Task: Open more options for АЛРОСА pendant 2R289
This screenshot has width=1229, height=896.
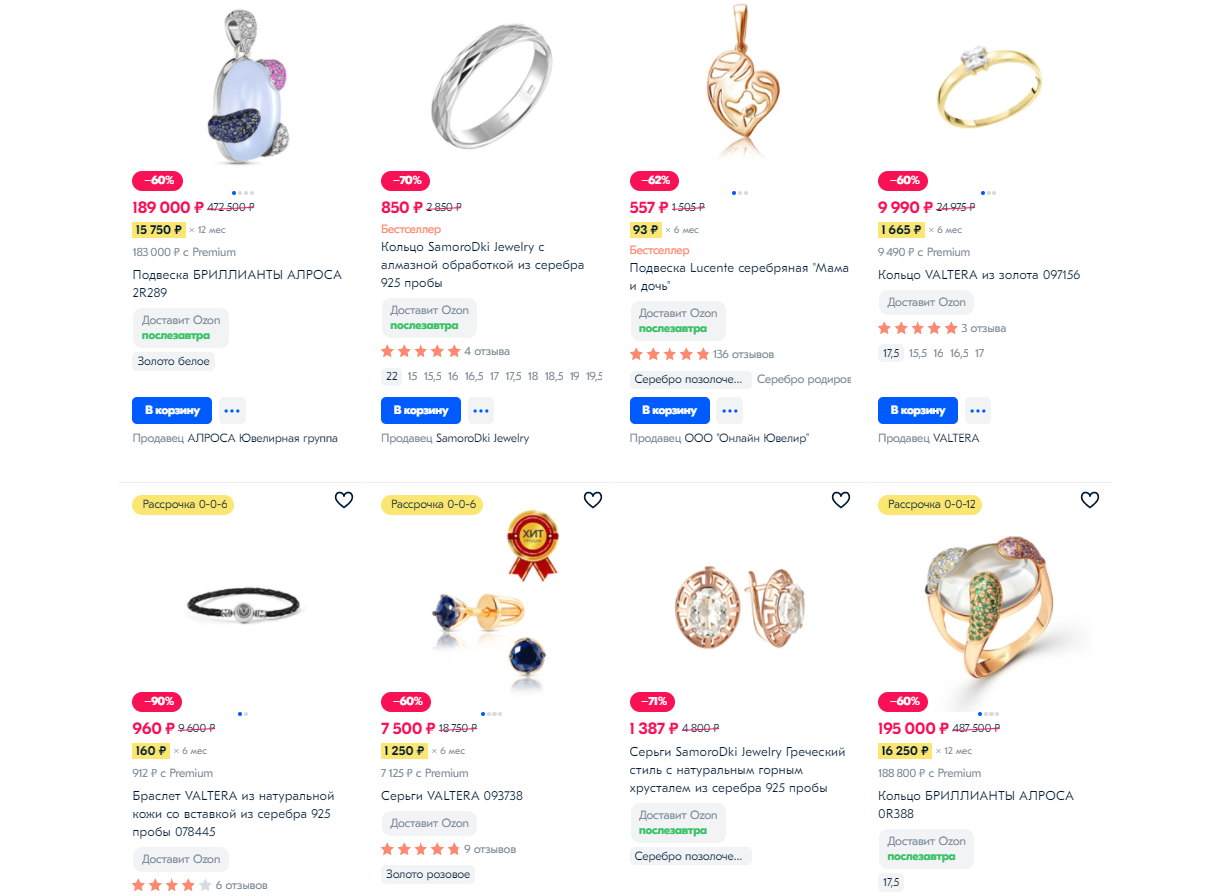Action: click(232, 410)
